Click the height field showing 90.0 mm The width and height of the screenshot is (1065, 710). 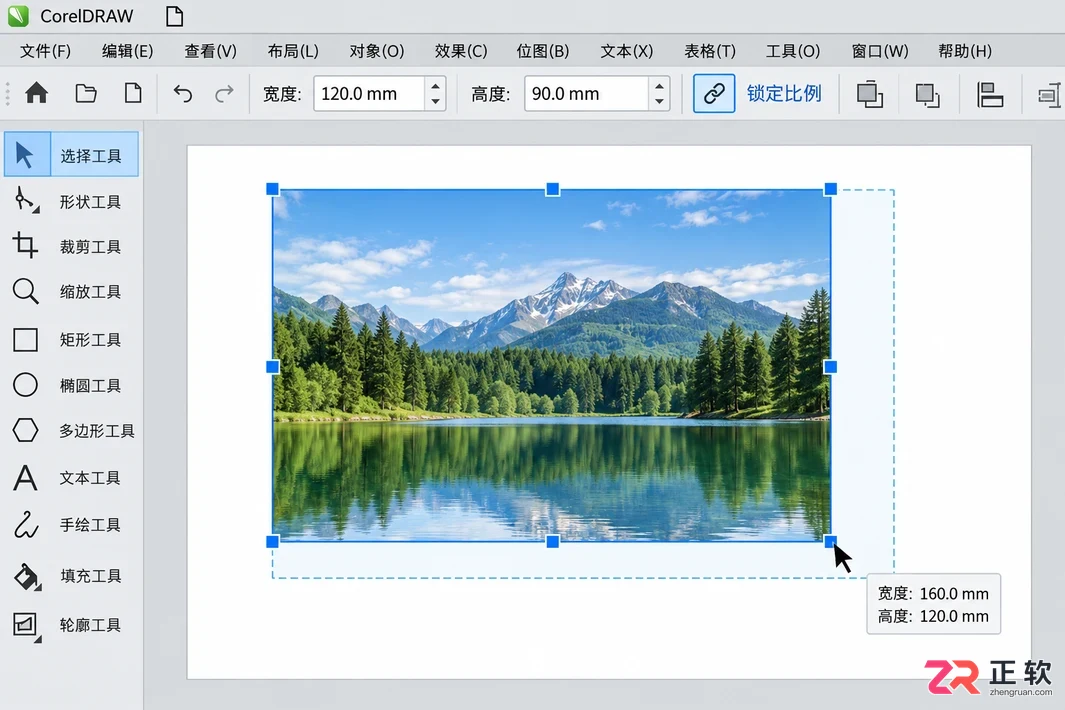coord(587,93)
